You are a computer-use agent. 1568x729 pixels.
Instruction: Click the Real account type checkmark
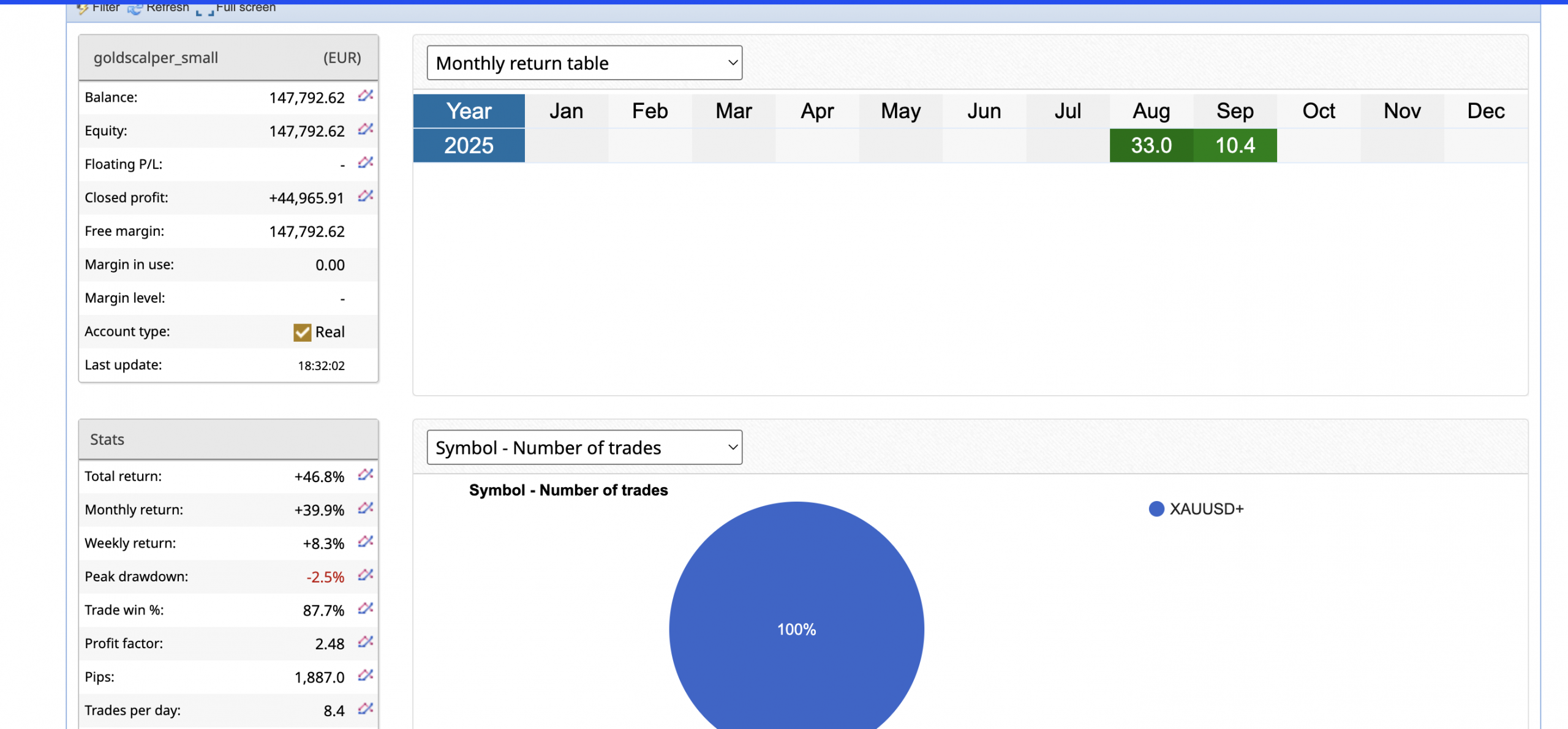pyautogui.click(x=302, y=332)
